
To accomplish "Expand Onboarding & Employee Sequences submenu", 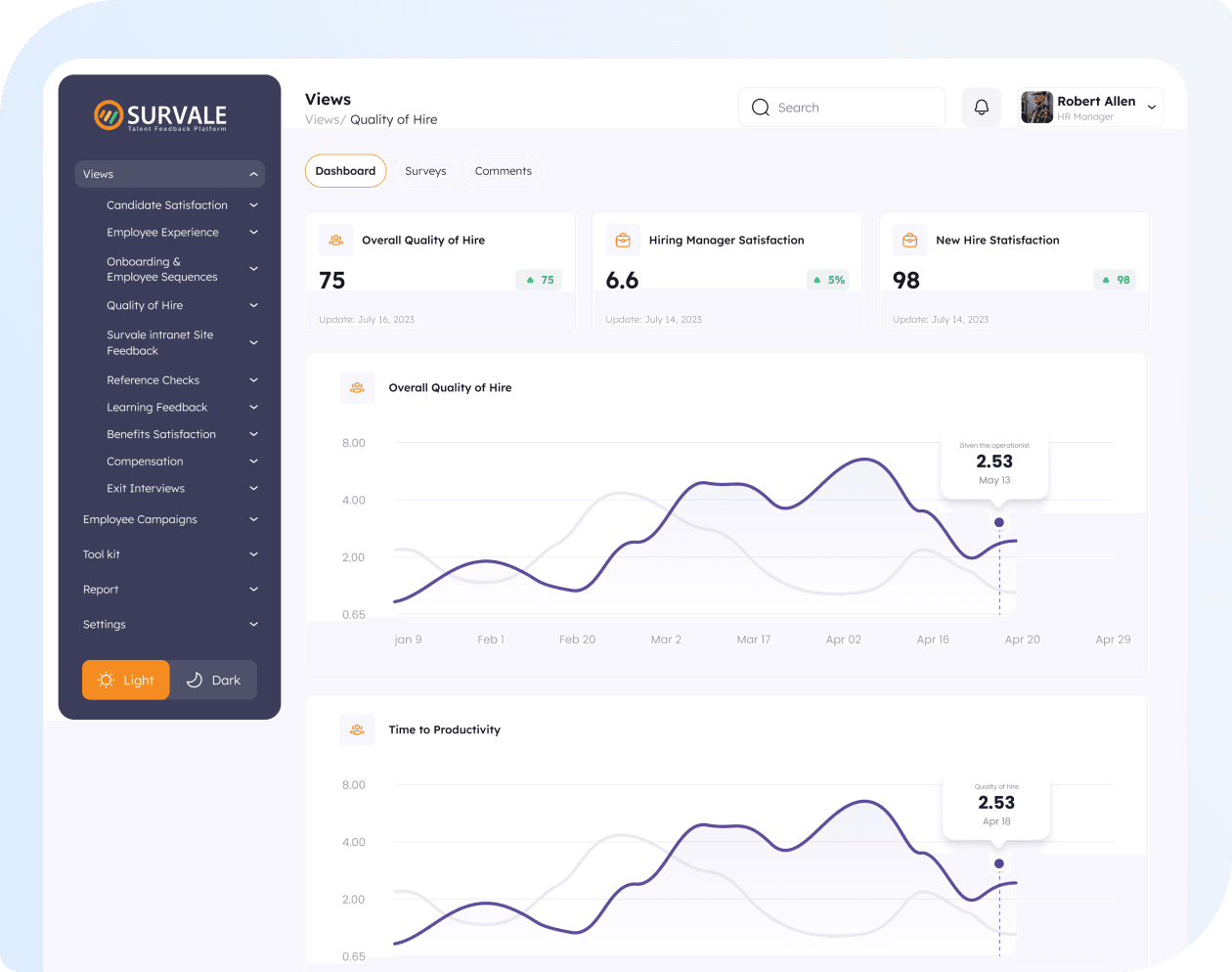I will pyautogui.click(x=254, y=269).
